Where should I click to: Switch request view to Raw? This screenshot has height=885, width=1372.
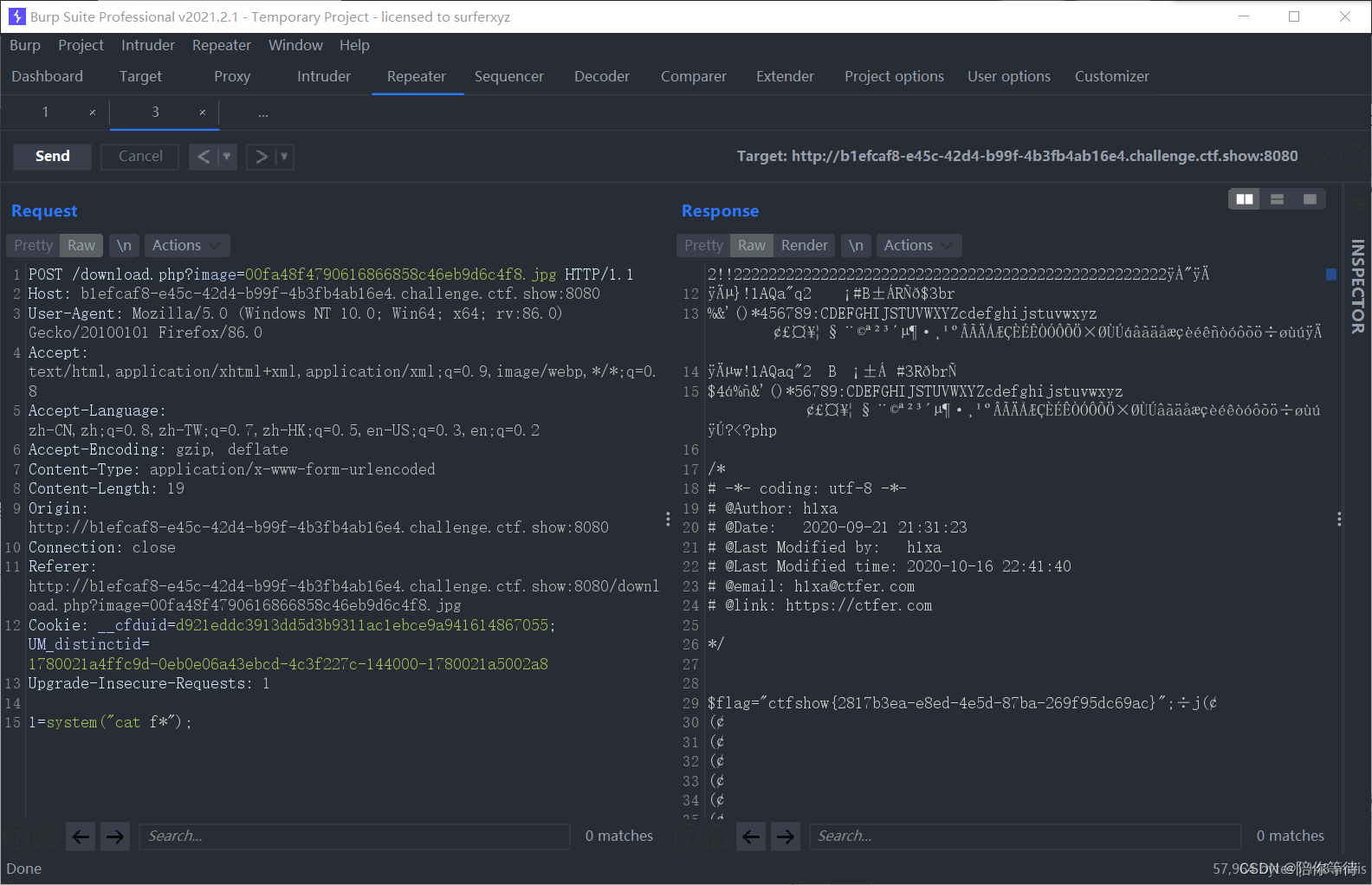click(x=81, y=245)
